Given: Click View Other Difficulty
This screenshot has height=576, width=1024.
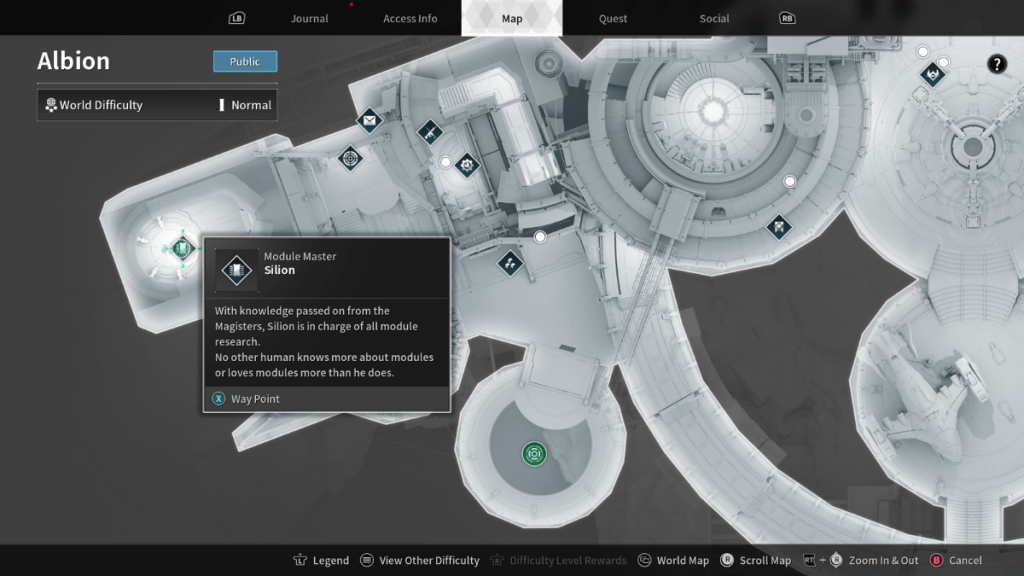Looking at the screenshot, I should (420, 561).
